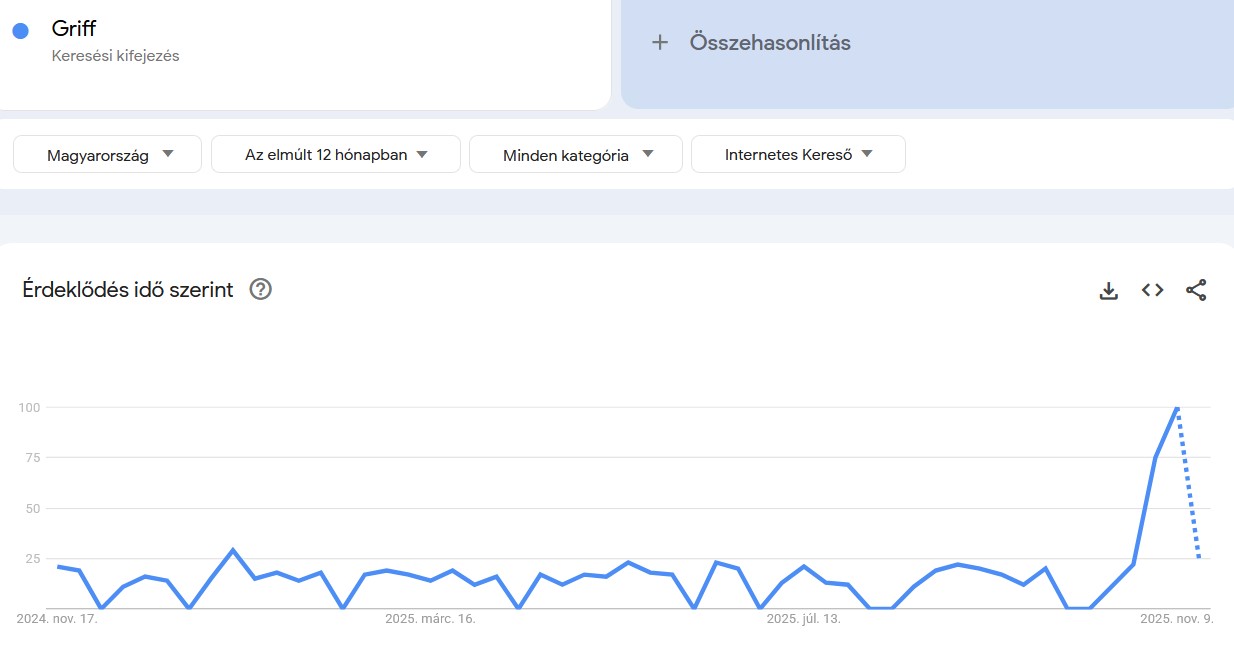
Task: Open the 'Magyarország' region dropdown
Action: point(107,154)
